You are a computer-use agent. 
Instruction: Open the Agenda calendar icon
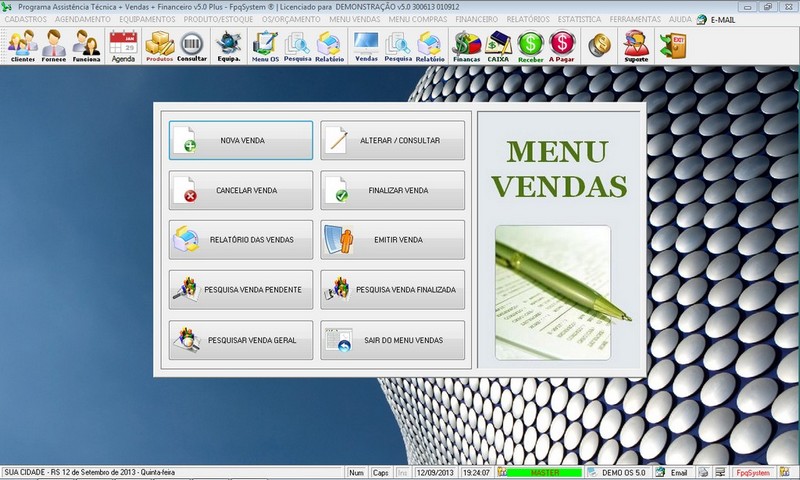click(x=123, y=46)
